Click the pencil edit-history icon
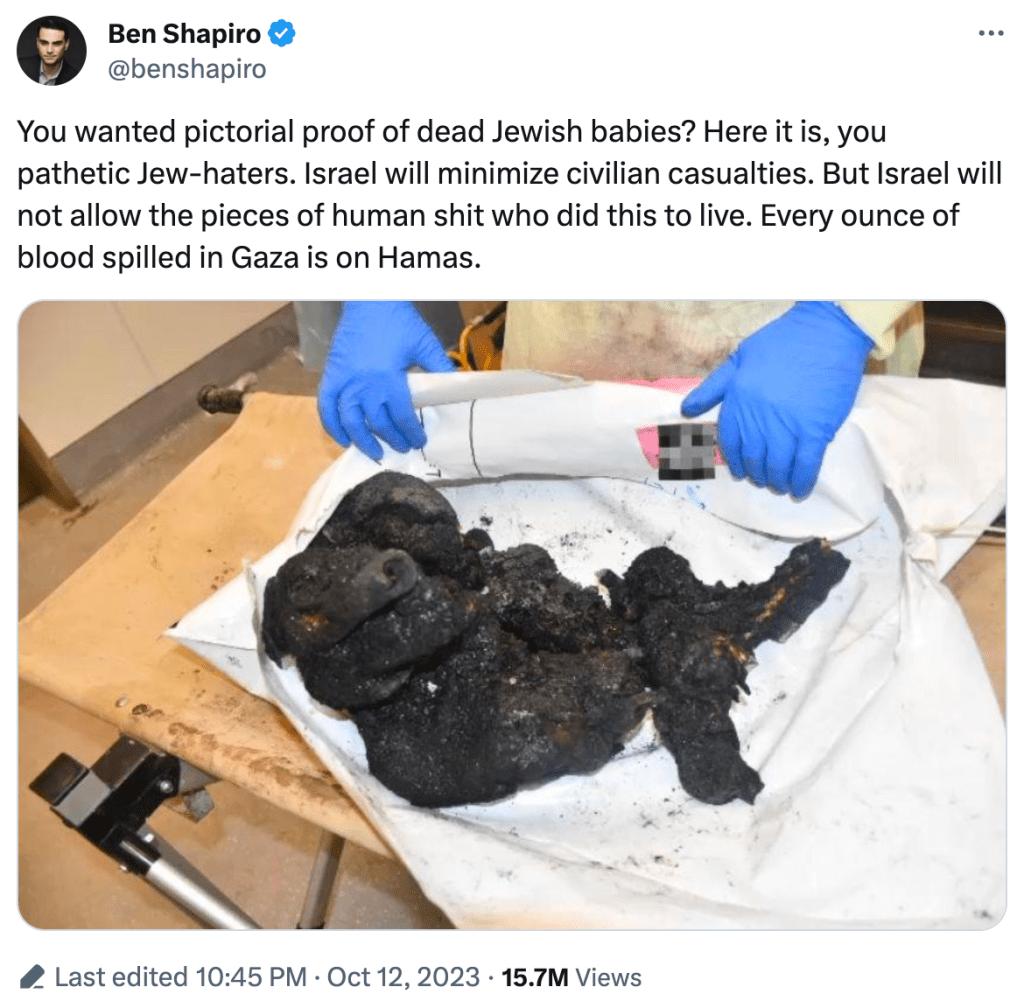 [31, 977]
